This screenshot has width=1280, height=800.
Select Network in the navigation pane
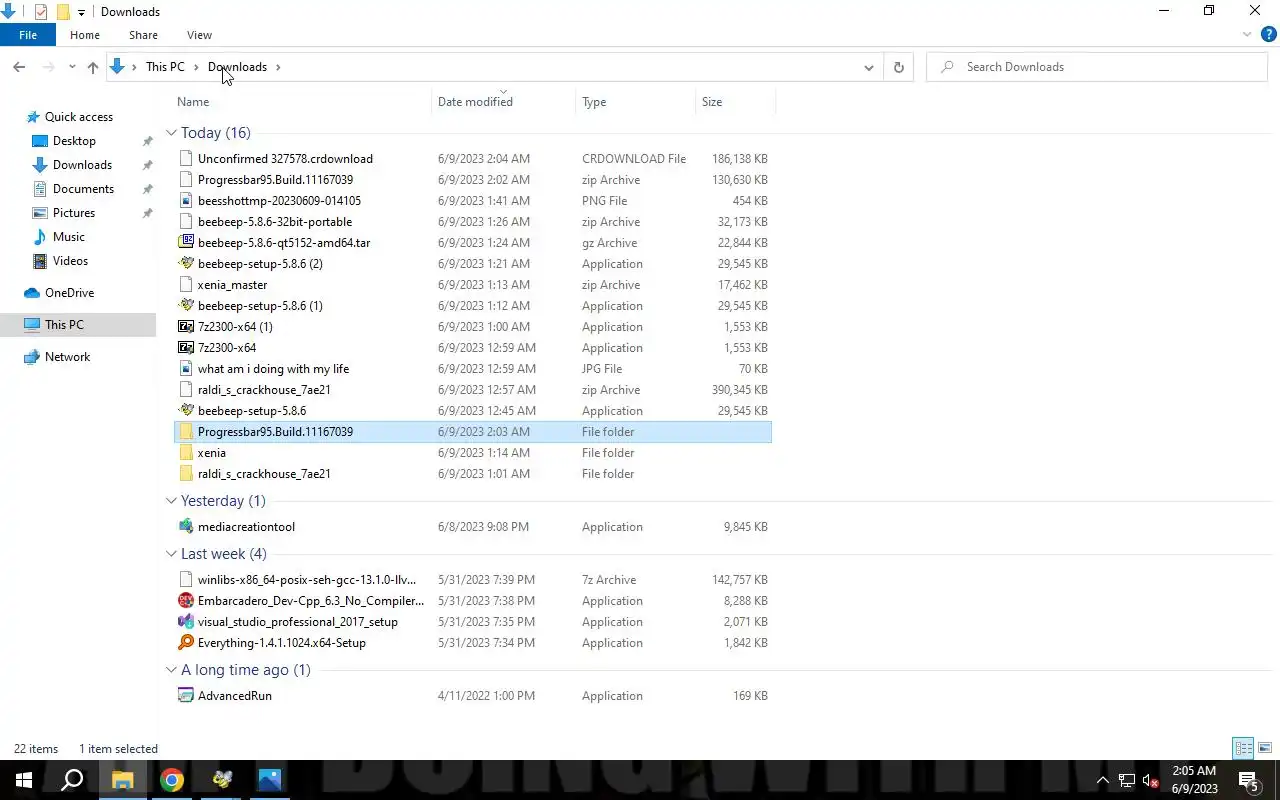(x=67, y=357)
